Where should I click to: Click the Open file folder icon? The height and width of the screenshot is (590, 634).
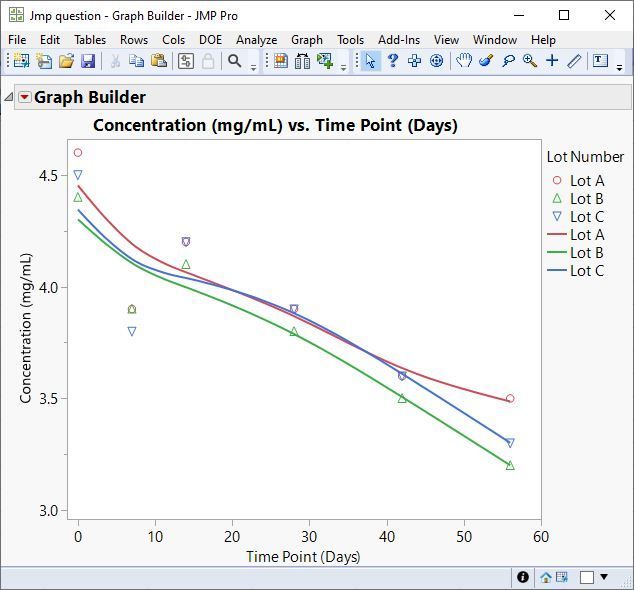66,61
